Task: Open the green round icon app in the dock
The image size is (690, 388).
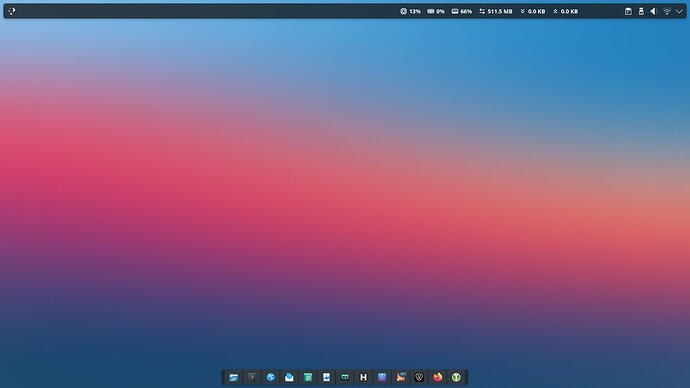Action: [x=456, y=377]
